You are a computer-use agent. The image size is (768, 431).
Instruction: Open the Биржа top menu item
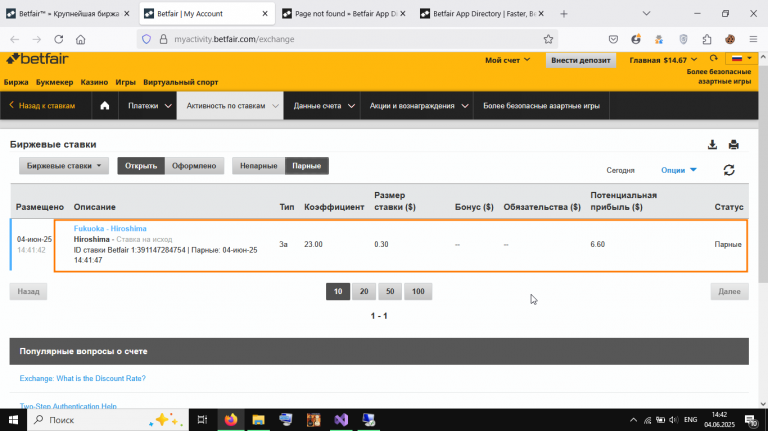coord(16,82)
